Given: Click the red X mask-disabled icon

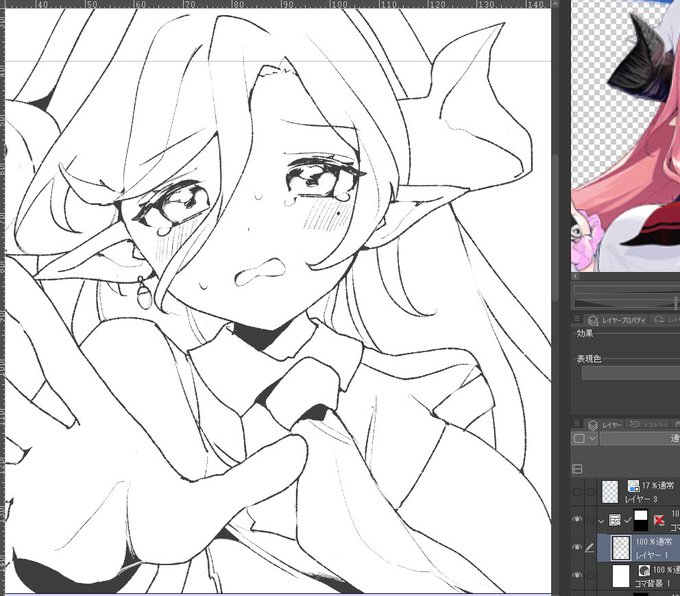Looking at the screenshot, I should (659, 520).
